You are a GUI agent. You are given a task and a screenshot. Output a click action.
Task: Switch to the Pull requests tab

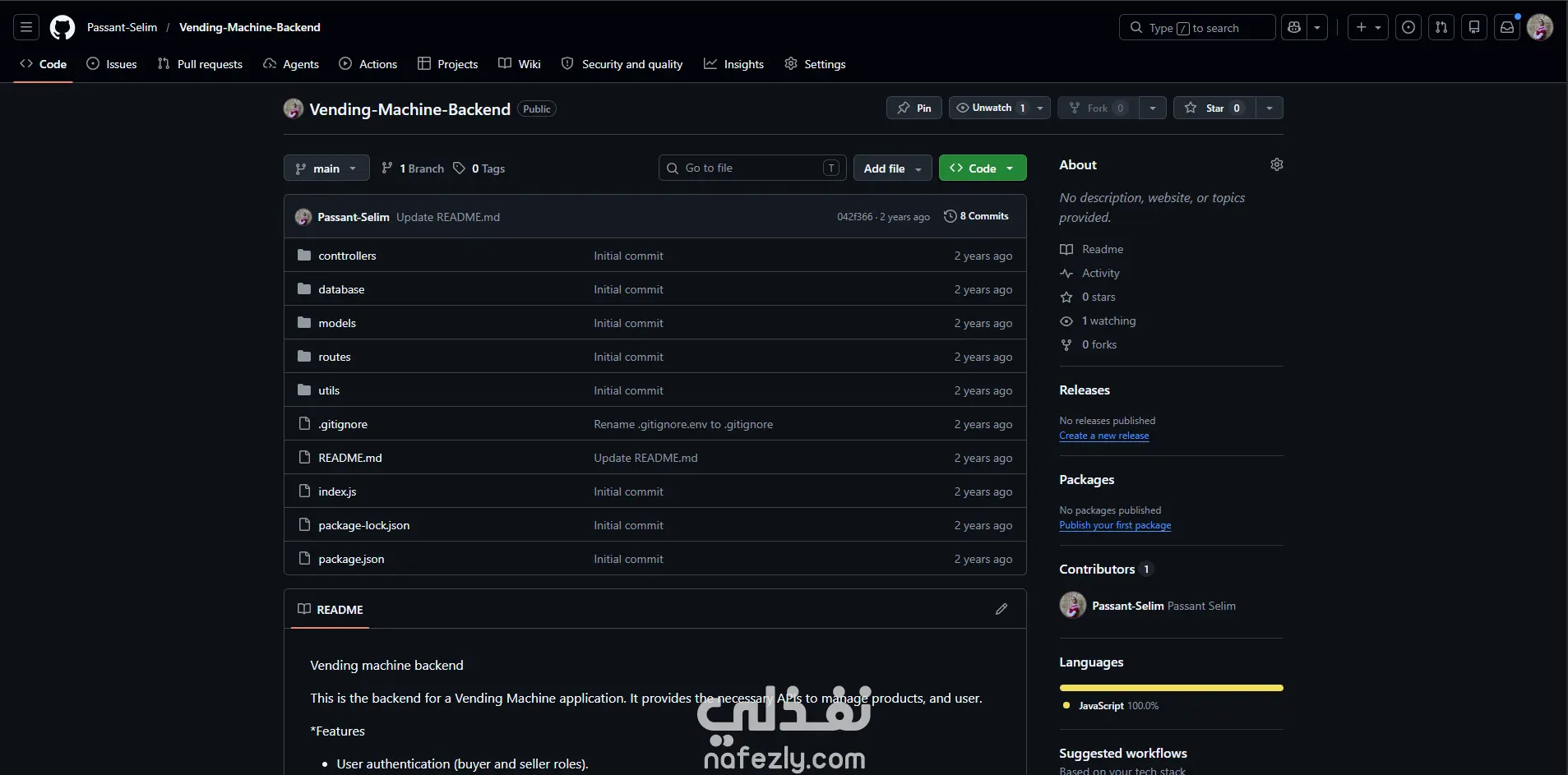click(200, 64)
